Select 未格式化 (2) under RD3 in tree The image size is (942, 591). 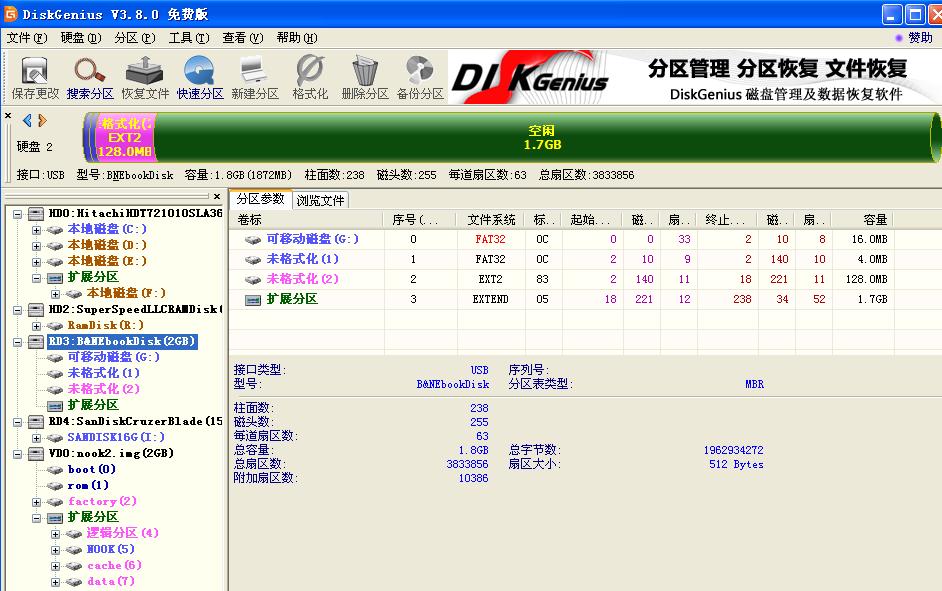click(103, 389)
